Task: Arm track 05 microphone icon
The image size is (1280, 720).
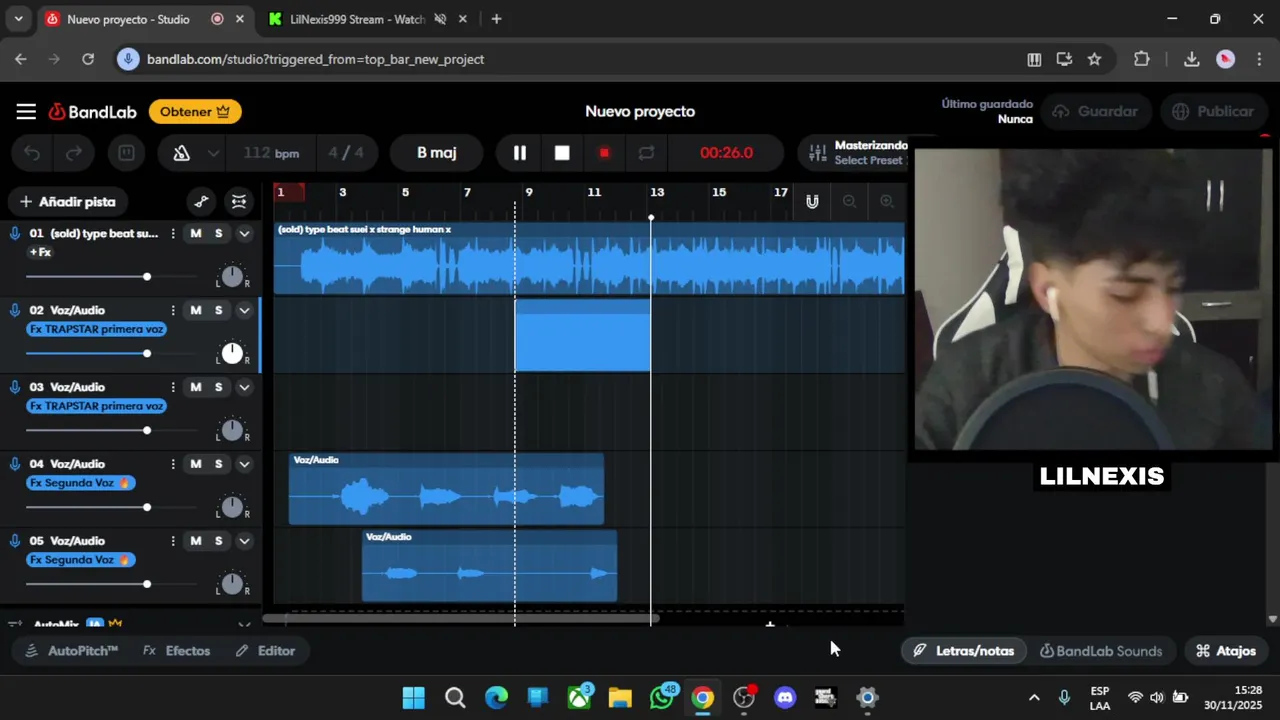Action: (x=14, y=541)
